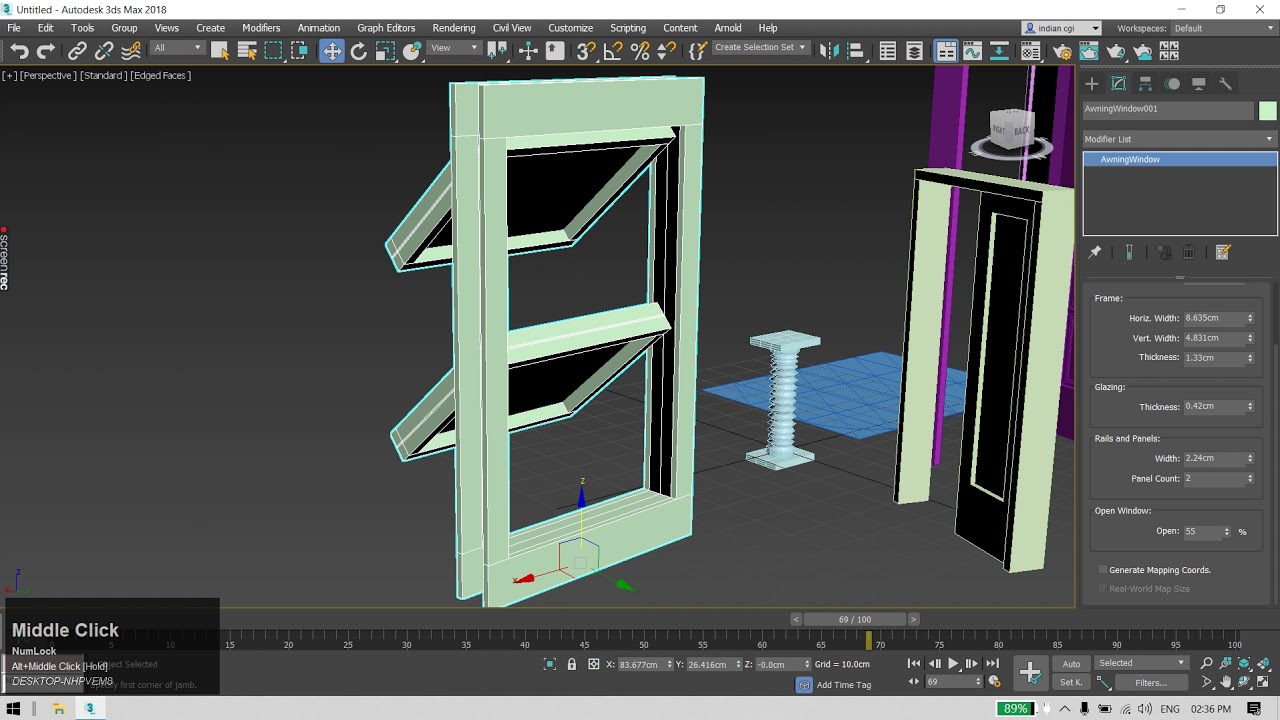The width and height of the screenshot is (1280, 720).
Task: Open the selection filter All dropdown
Action: (x=177, y=48)
